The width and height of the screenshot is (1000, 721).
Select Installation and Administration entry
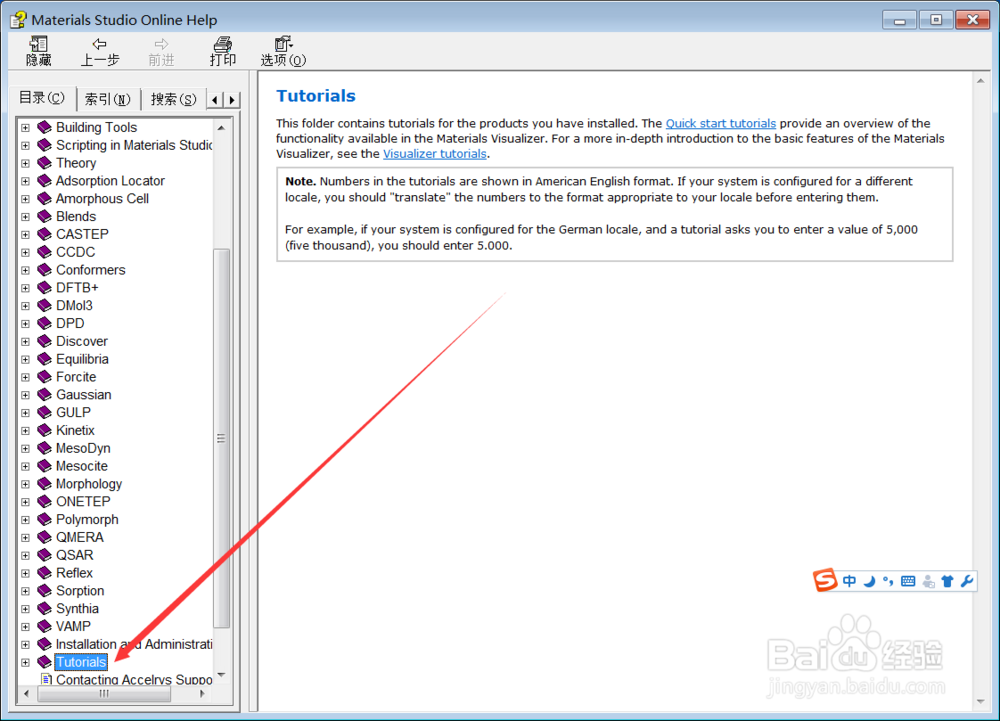tap(134, 645)
